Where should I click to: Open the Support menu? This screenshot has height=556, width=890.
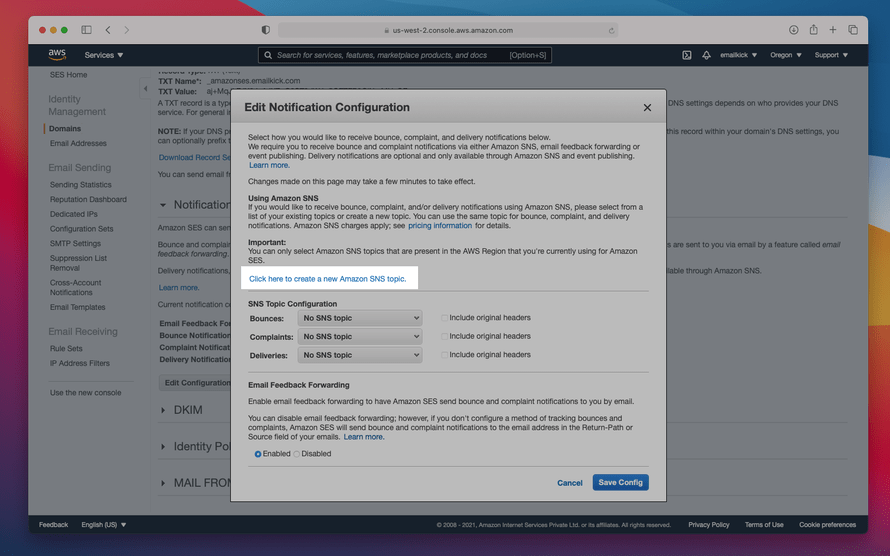coord(831,55)
